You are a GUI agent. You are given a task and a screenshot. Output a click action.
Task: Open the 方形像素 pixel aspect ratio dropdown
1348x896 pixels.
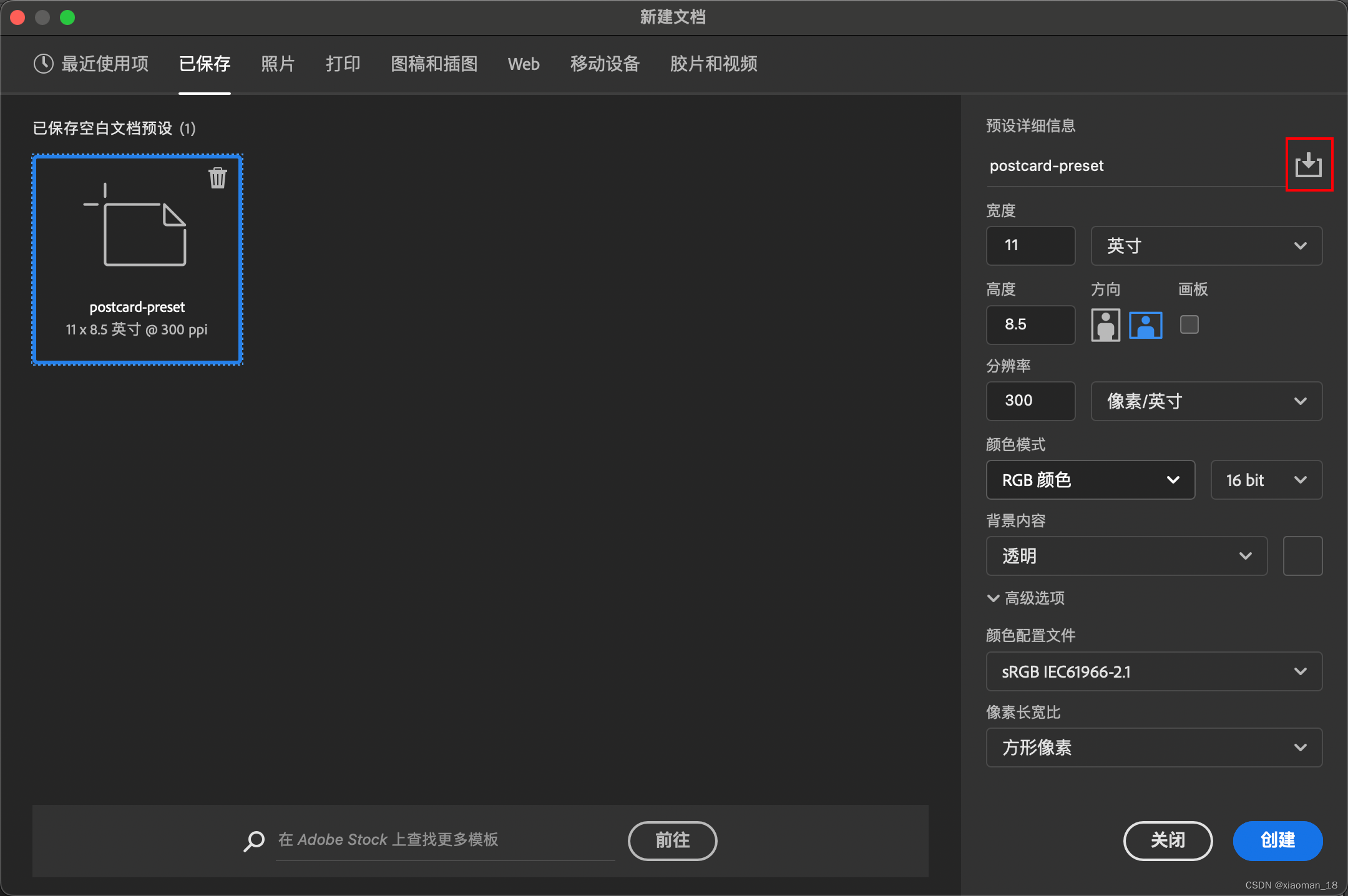click(1154, 747)
